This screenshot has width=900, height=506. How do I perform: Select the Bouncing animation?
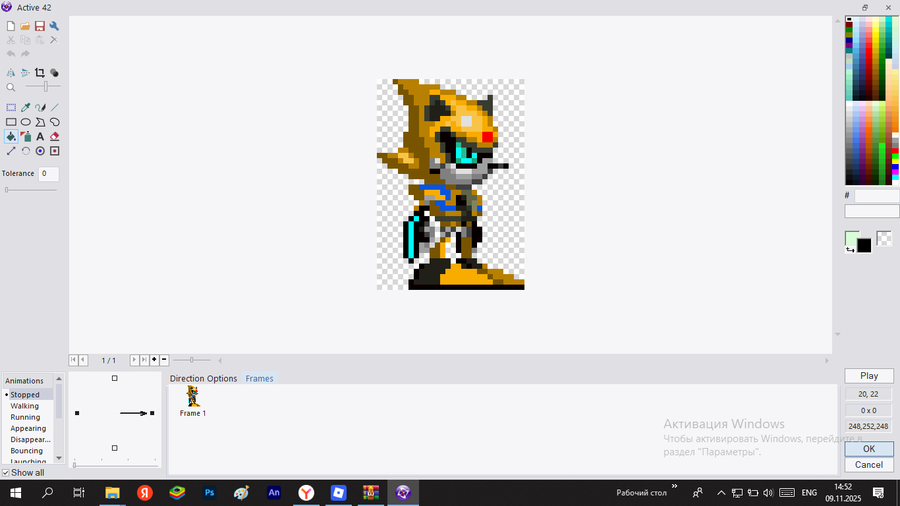pos(28,450)
